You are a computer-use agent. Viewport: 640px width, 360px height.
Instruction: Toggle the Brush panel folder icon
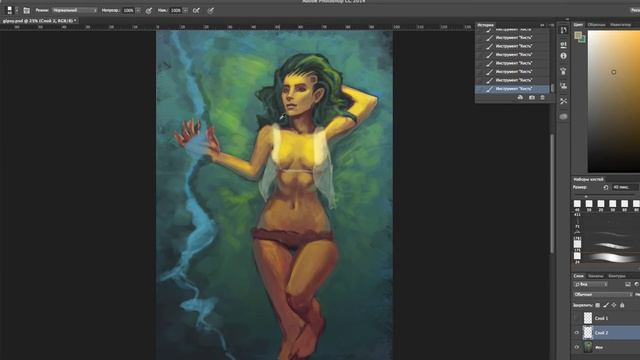[27, 10]
